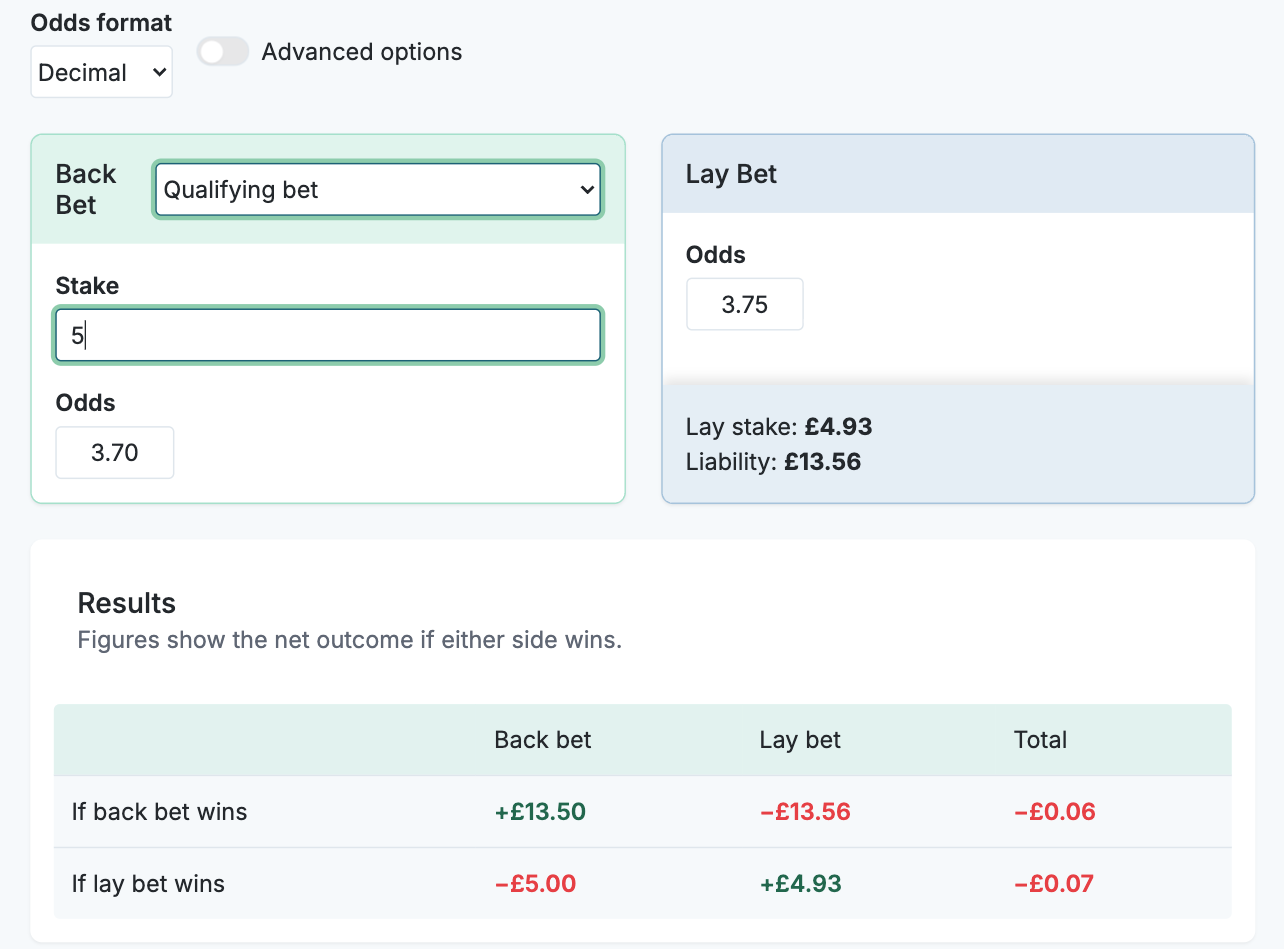Click the +£13.50 back bet result

[540, 811]
